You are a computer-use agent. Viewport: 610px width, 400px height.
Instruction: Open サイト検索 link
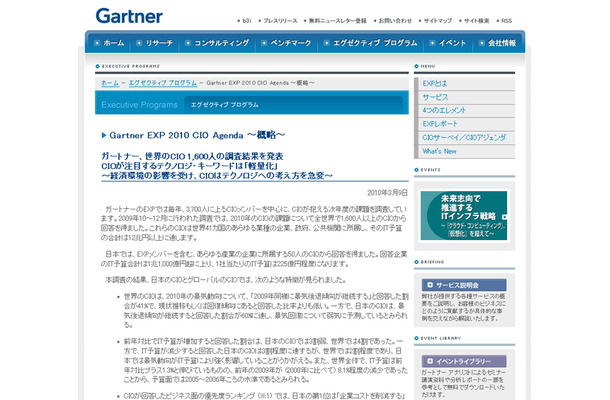477,21
